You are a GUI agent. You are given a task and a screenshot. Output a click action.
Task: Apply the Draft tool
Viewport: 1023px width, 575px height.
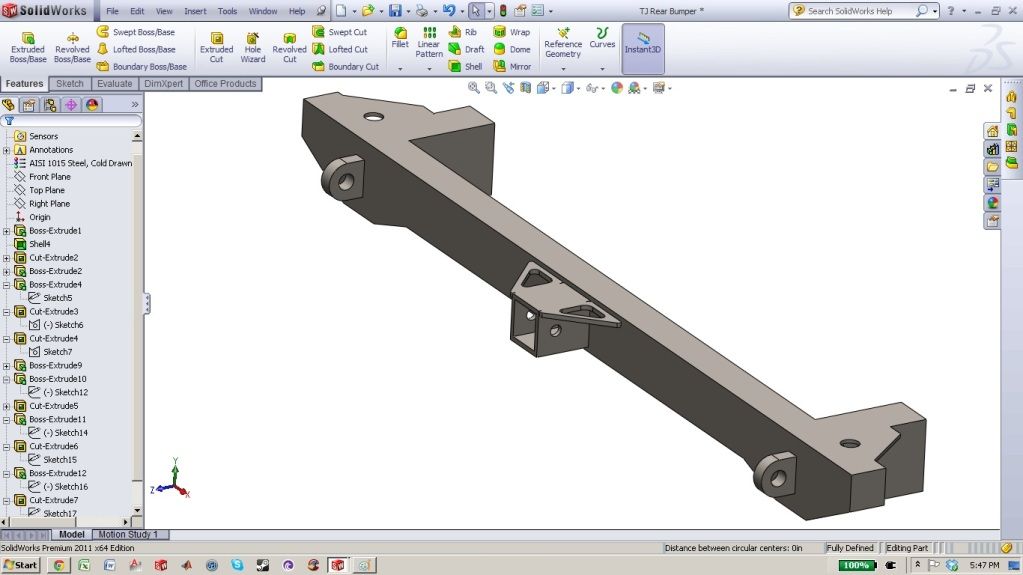coord(466,49)
